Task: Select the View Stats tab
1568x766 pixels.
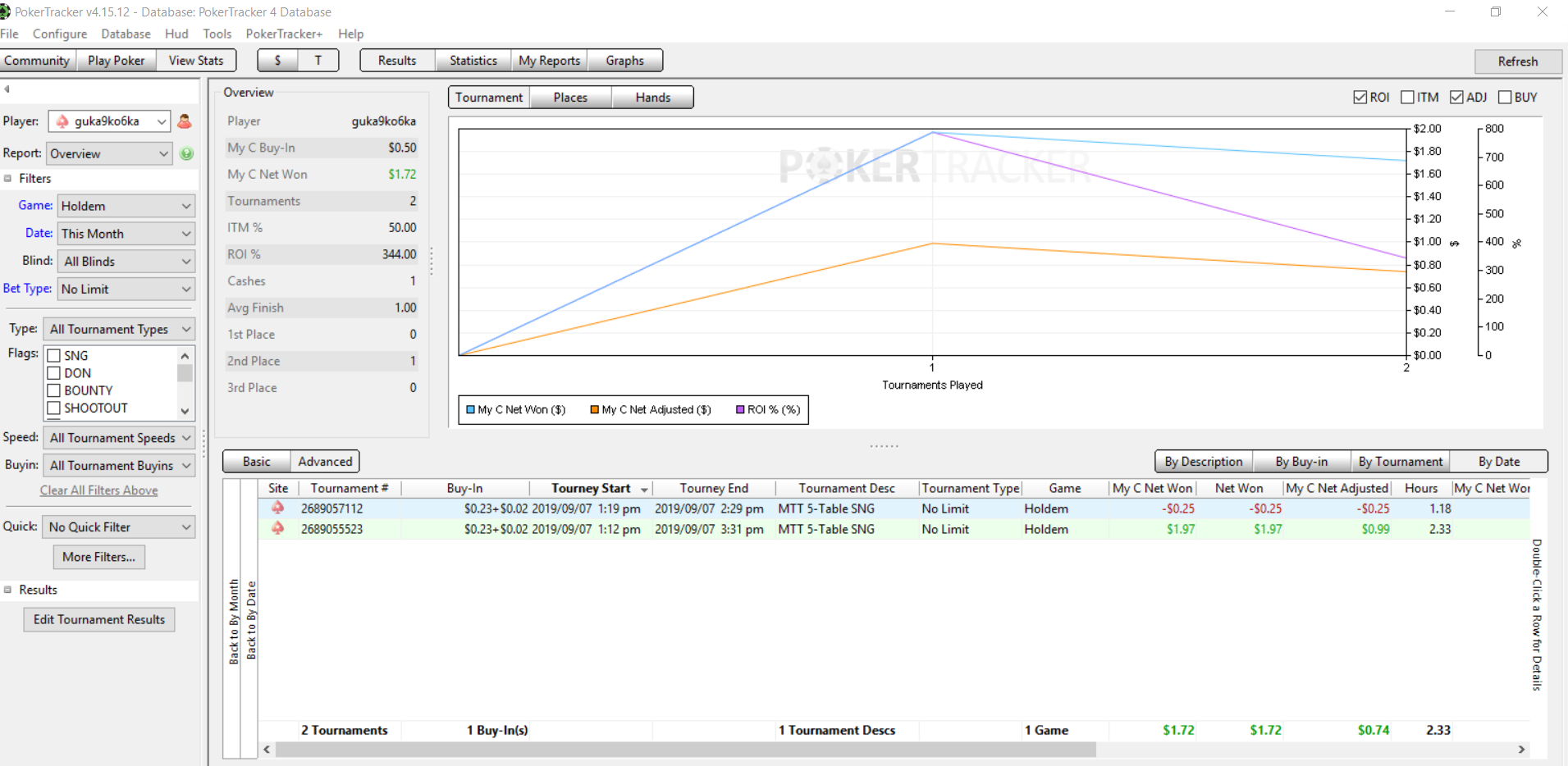Action: coord(196,61)
